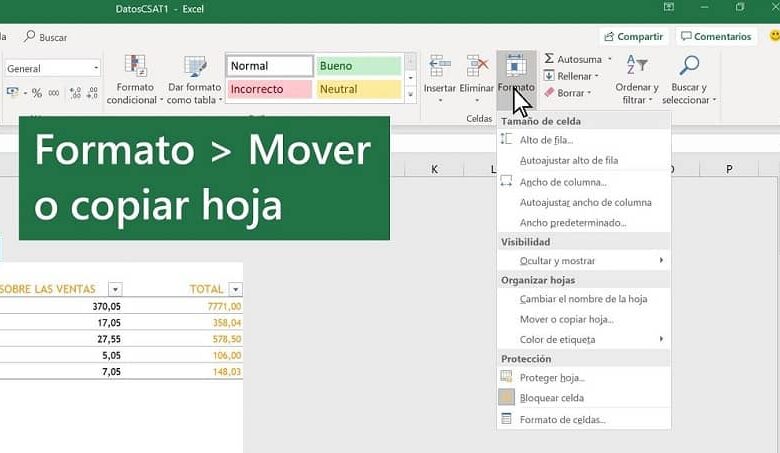
Task: Click the Dar formato como tabla icon
Action: (195, 67)
